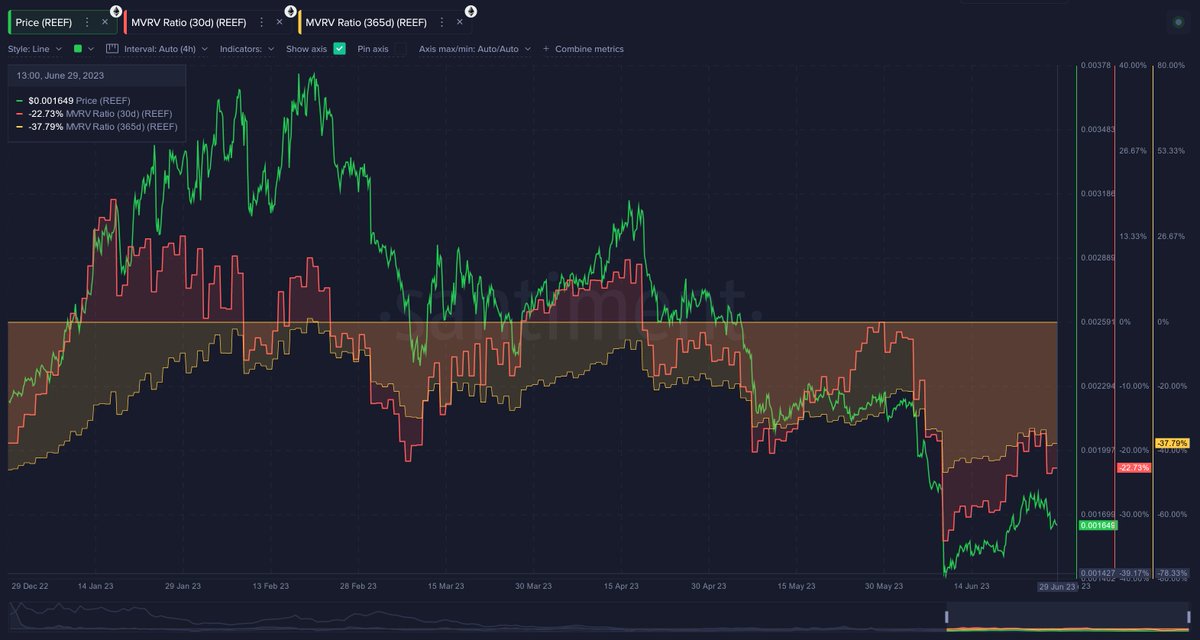Open MVRV Ratio (365d) options menu
The width and height of the screenshot is (1200, 640).
[x=441, y=21]
